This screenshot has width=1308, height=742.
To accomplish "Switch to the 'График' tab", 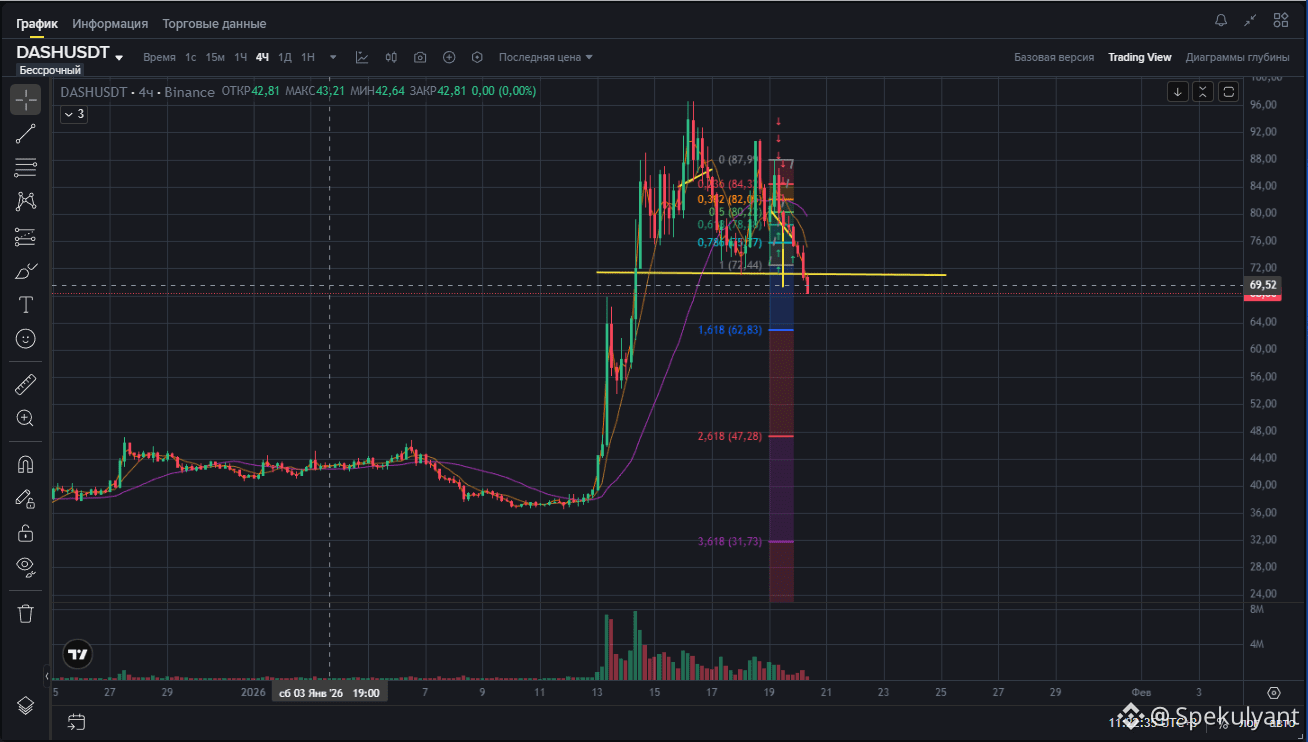I will coord(37,23).
